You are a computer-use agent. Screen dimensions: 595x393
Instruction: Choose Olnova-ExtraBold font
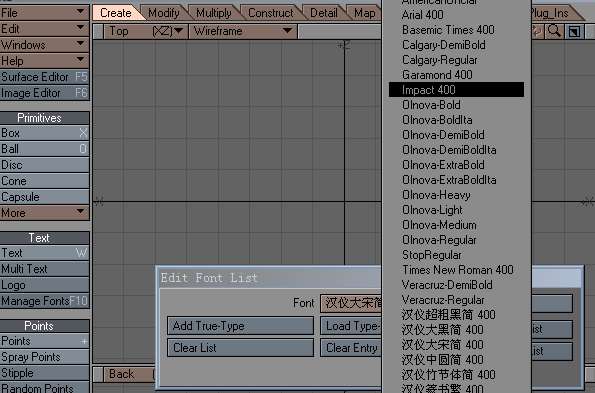click(456, 165)
